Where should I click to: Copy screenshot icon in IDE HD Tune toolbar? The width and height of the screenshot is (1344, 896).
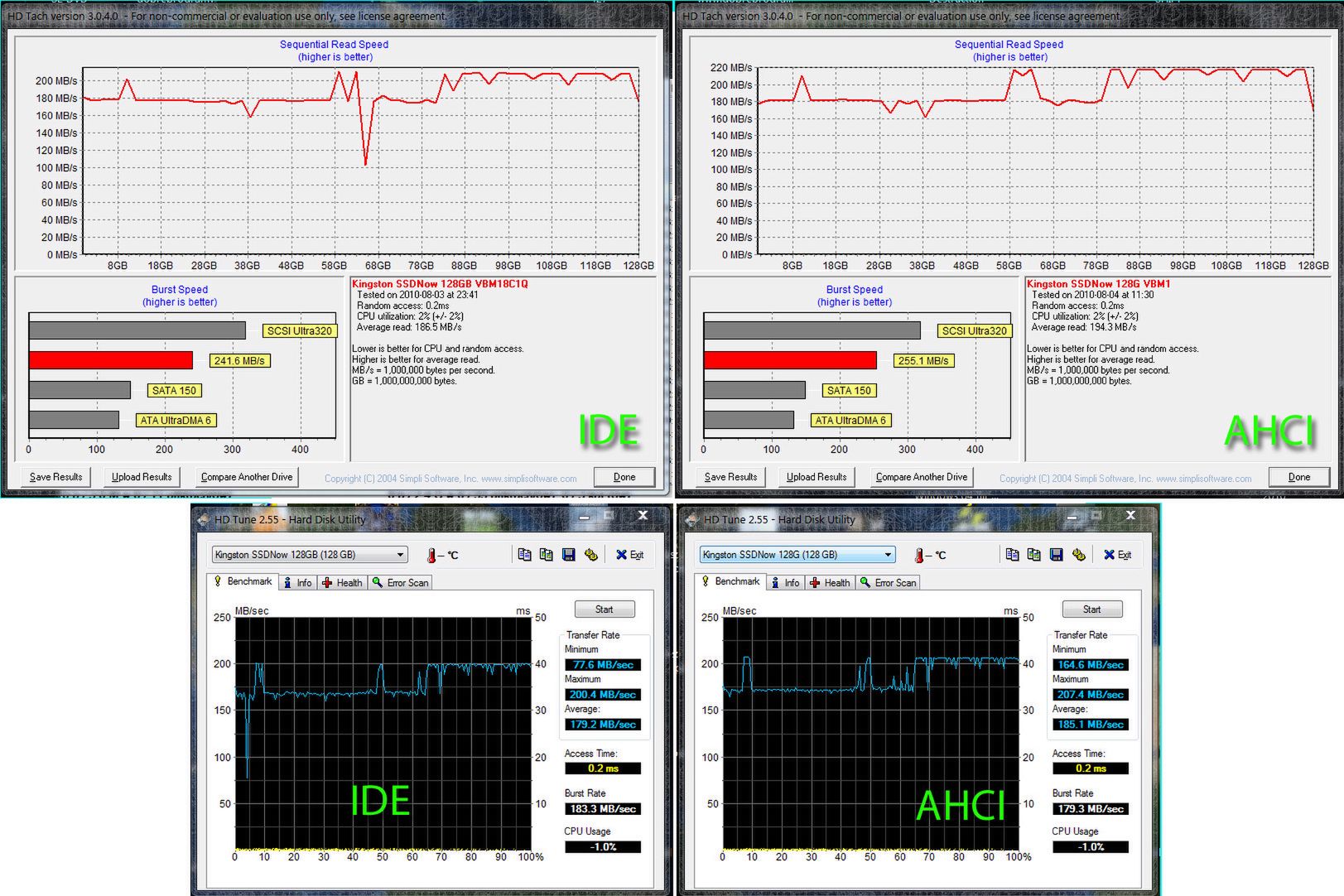pyautogui.click(x=546, y=555)
